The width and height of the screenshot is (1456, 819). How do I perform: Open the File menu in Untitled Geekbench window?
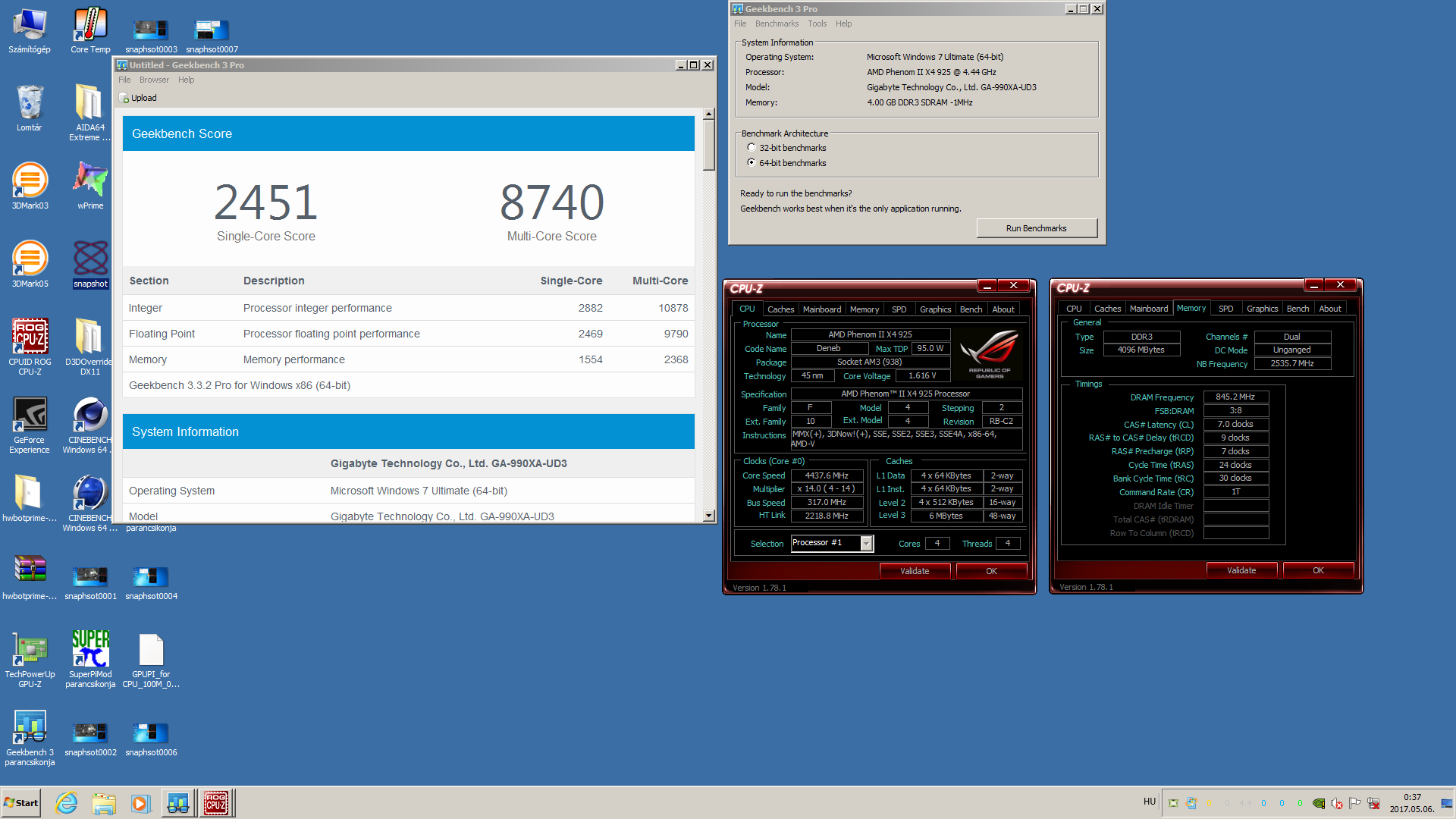tap(124, 80)
